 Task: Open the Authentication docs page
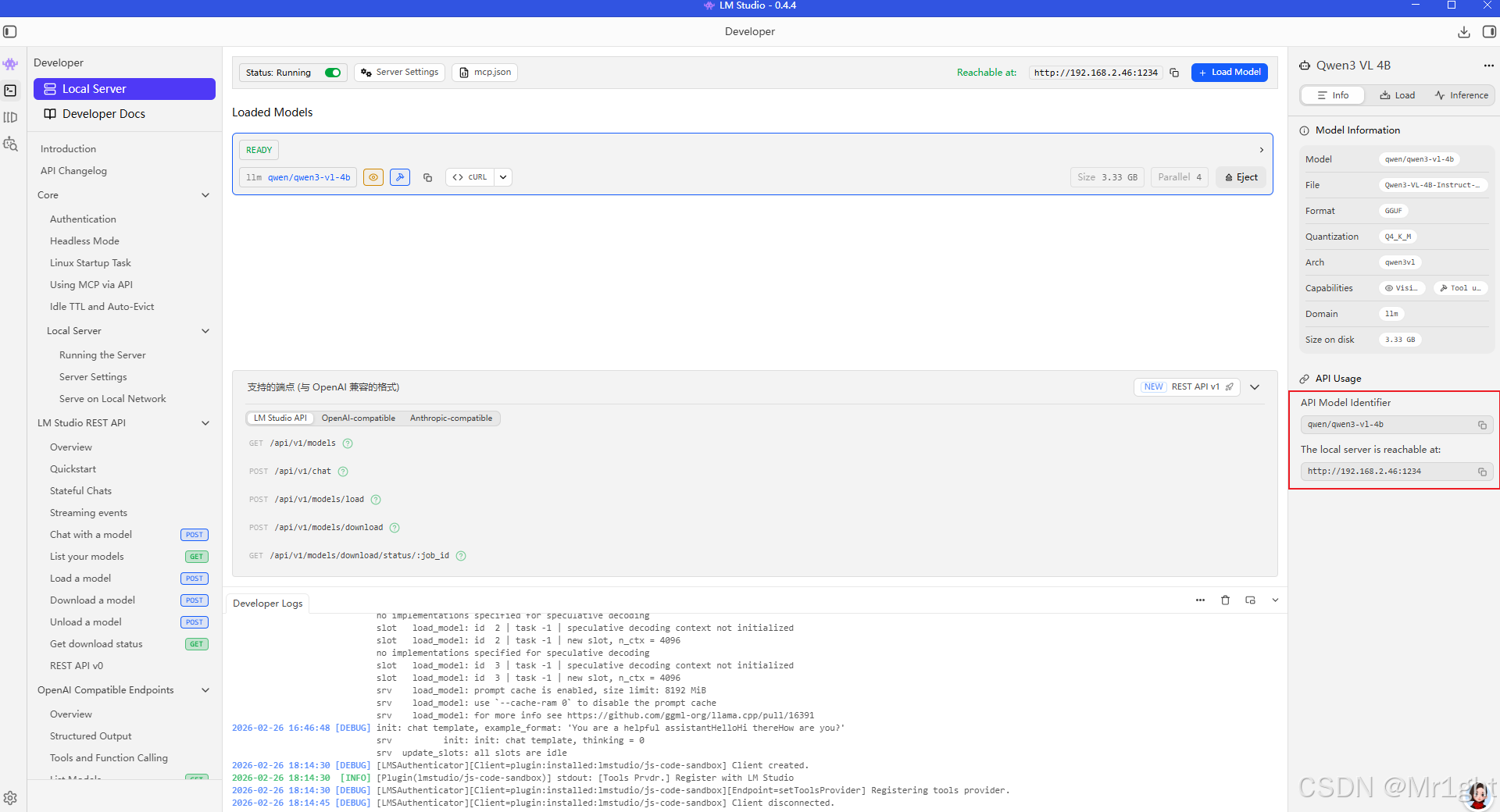(x=83, y=219)
